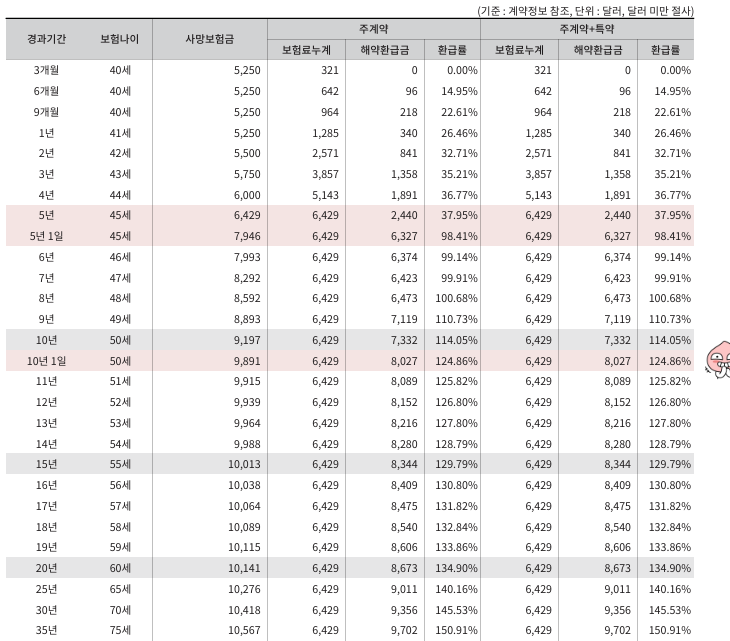The image size is (730, 641).
Task: Click the 사망보험금 column header
Action: (210, 39)
